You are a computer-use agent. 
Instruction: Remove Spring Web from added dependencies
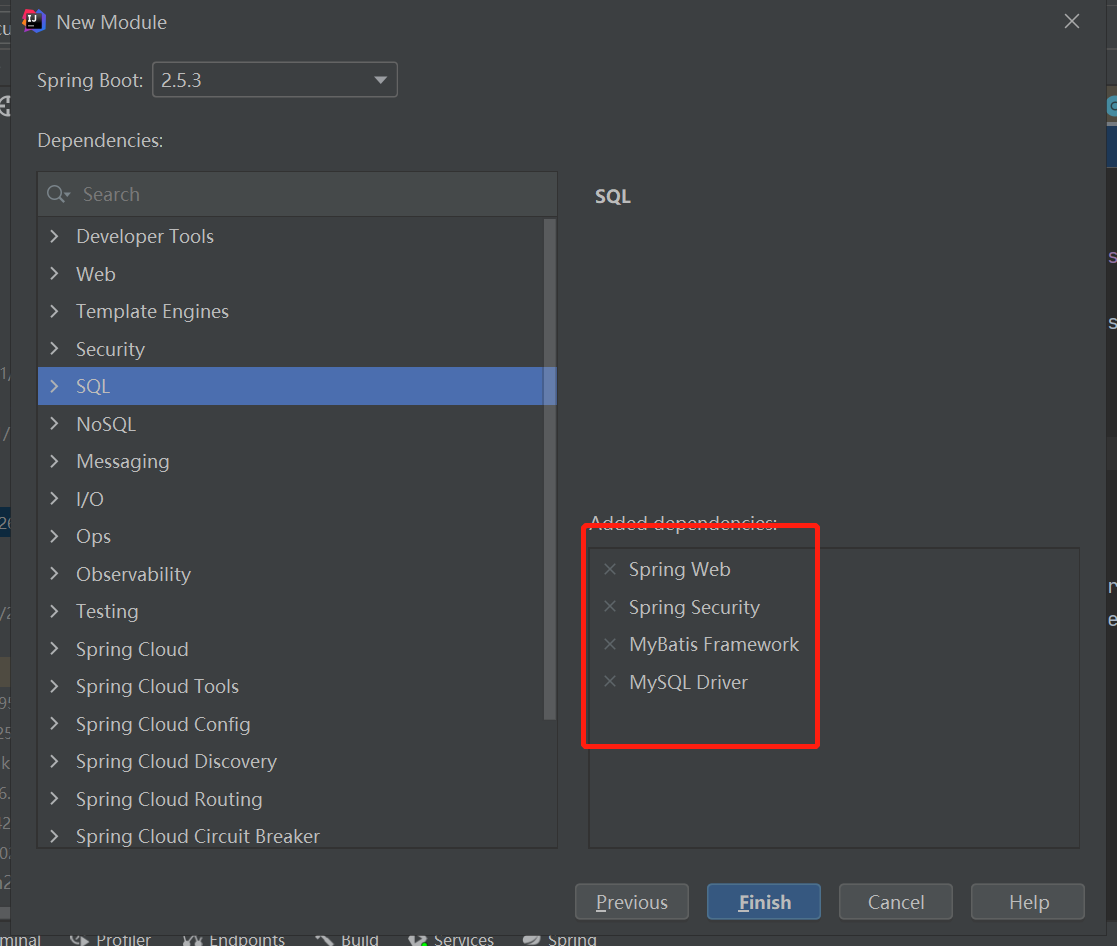tap(610, 569)
